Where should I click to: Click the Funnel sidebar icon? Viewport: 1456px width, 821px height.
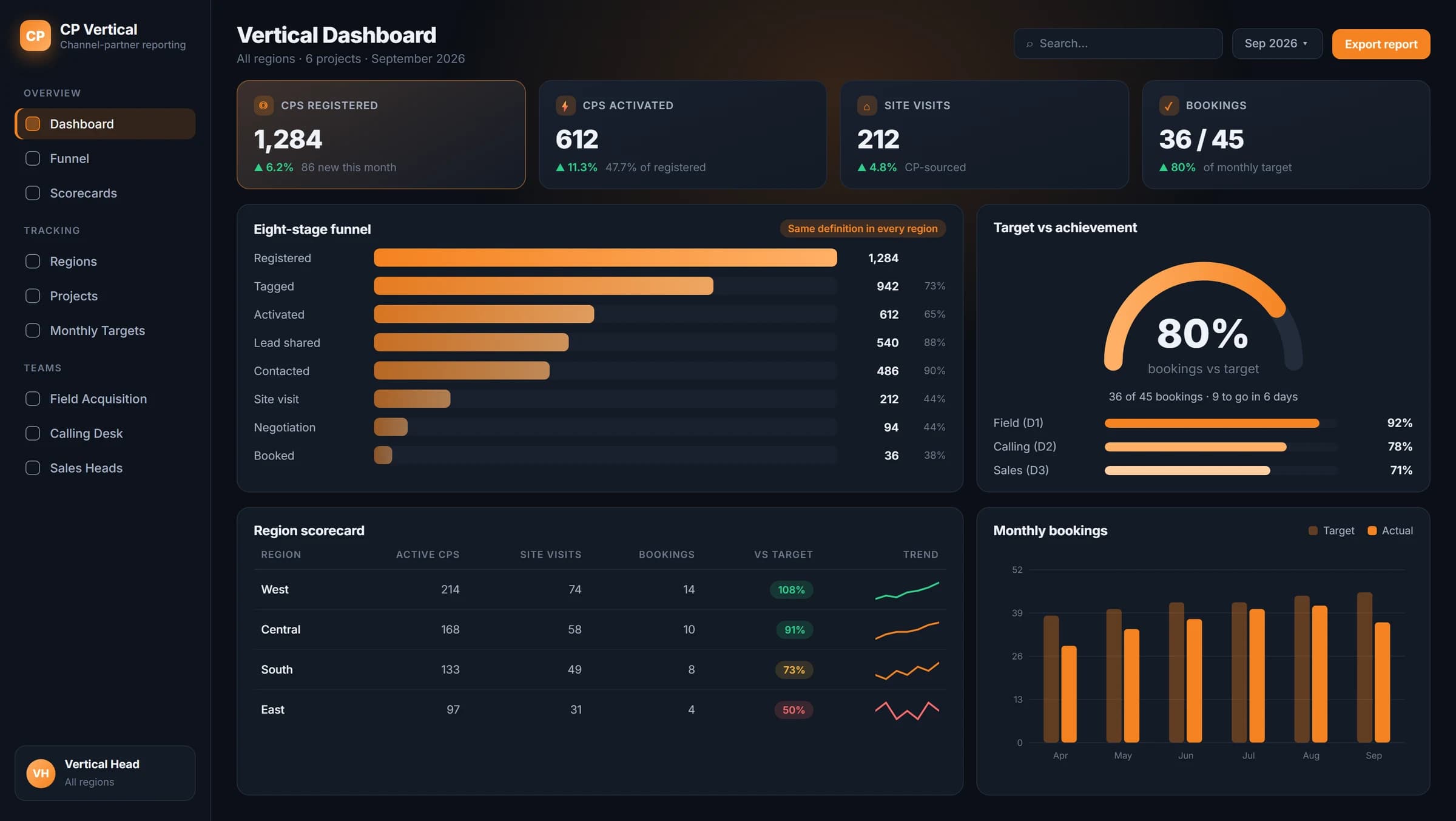click(33, 158)
